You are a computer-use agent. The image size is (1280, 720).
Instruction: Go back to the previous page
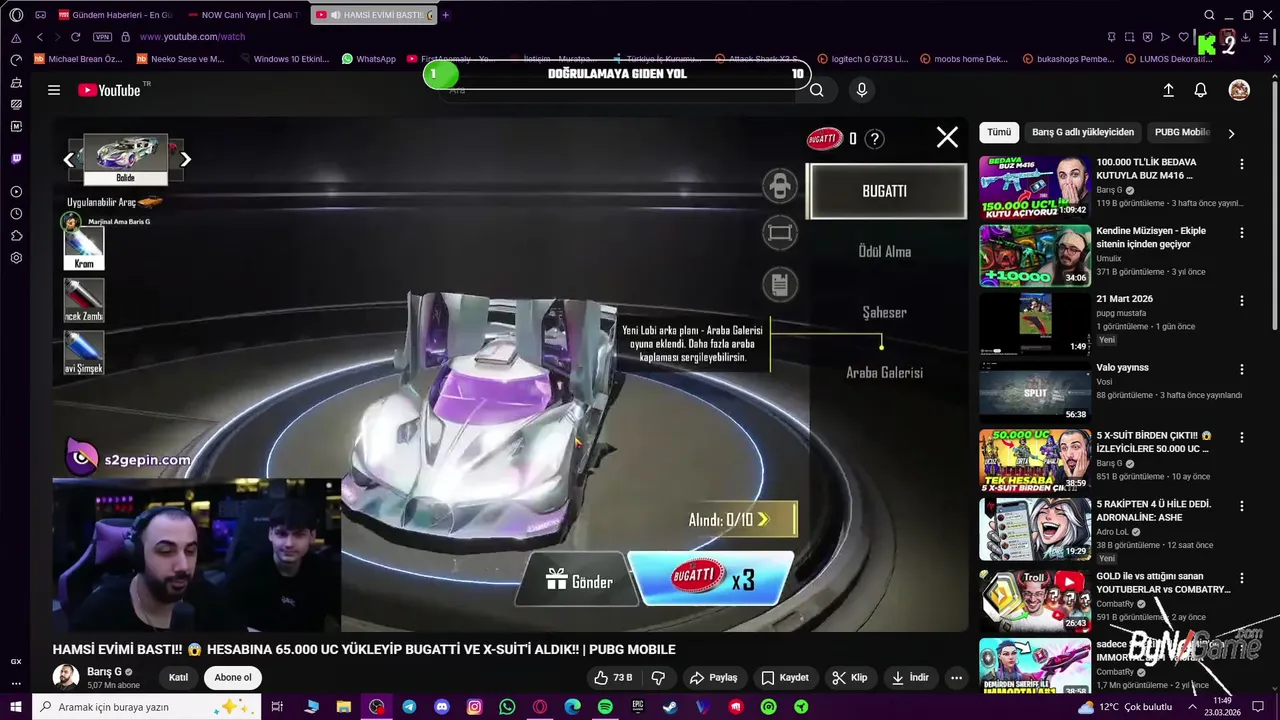pos(40,37)
